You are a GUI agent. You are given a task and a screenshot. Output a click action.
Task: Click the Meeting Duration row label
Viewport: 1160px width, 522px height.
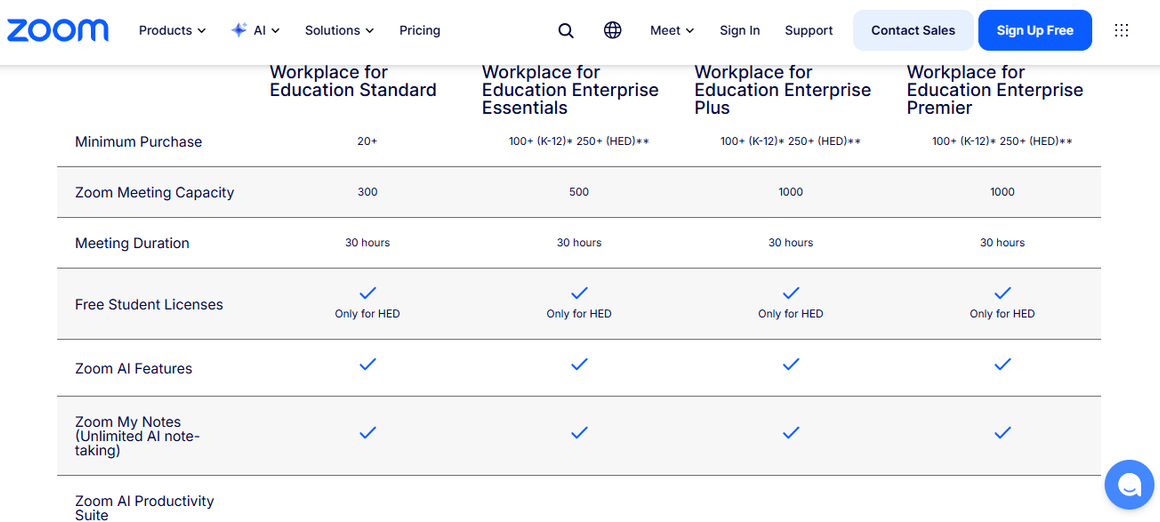pos(132,243)
